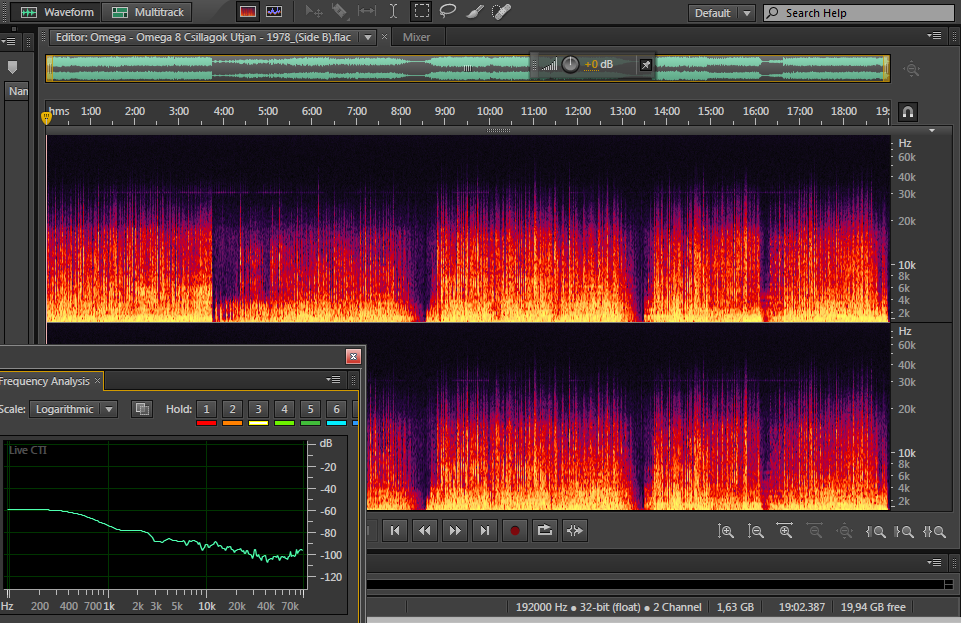Pin the volume HUD in place

[x=645, y=65]
